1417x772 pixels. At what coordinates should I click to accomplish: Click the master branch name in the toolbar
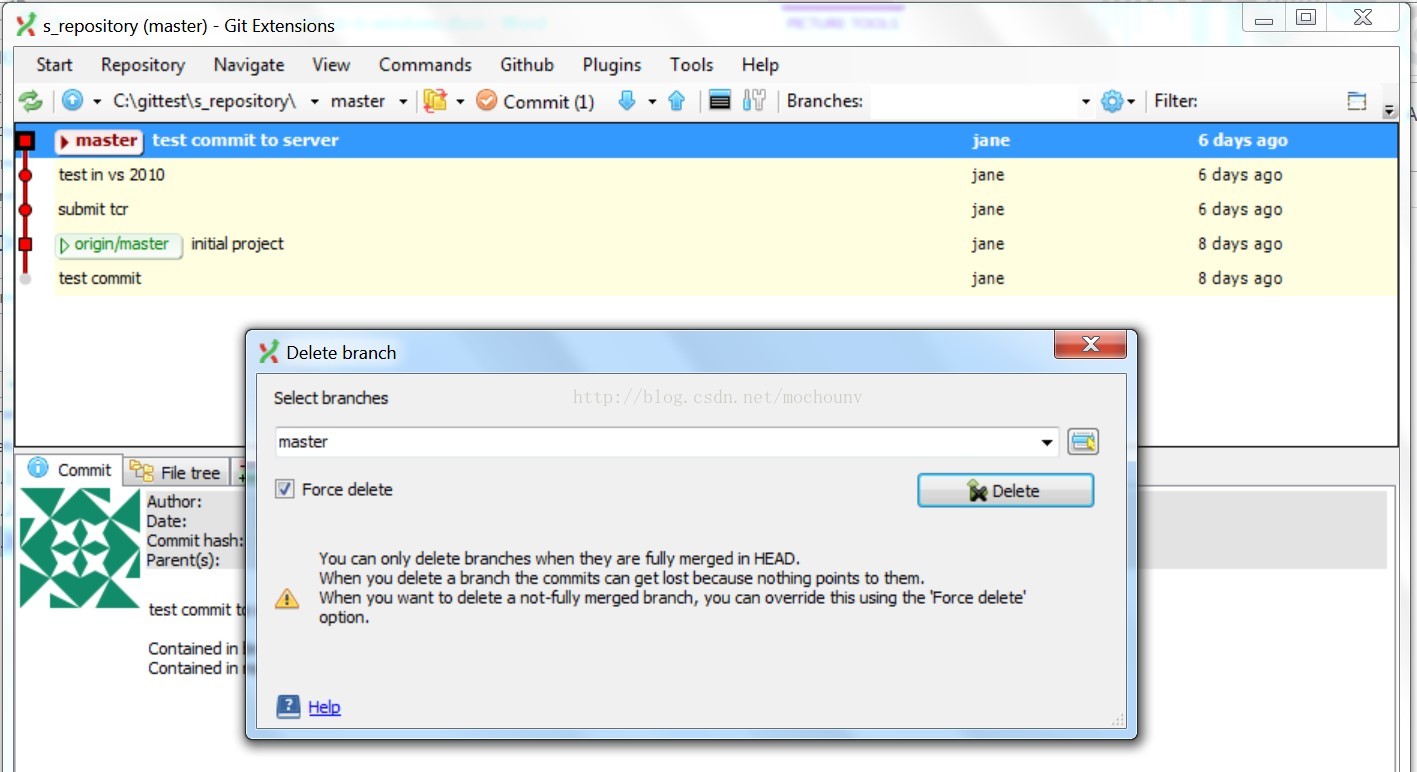[358, 101]
